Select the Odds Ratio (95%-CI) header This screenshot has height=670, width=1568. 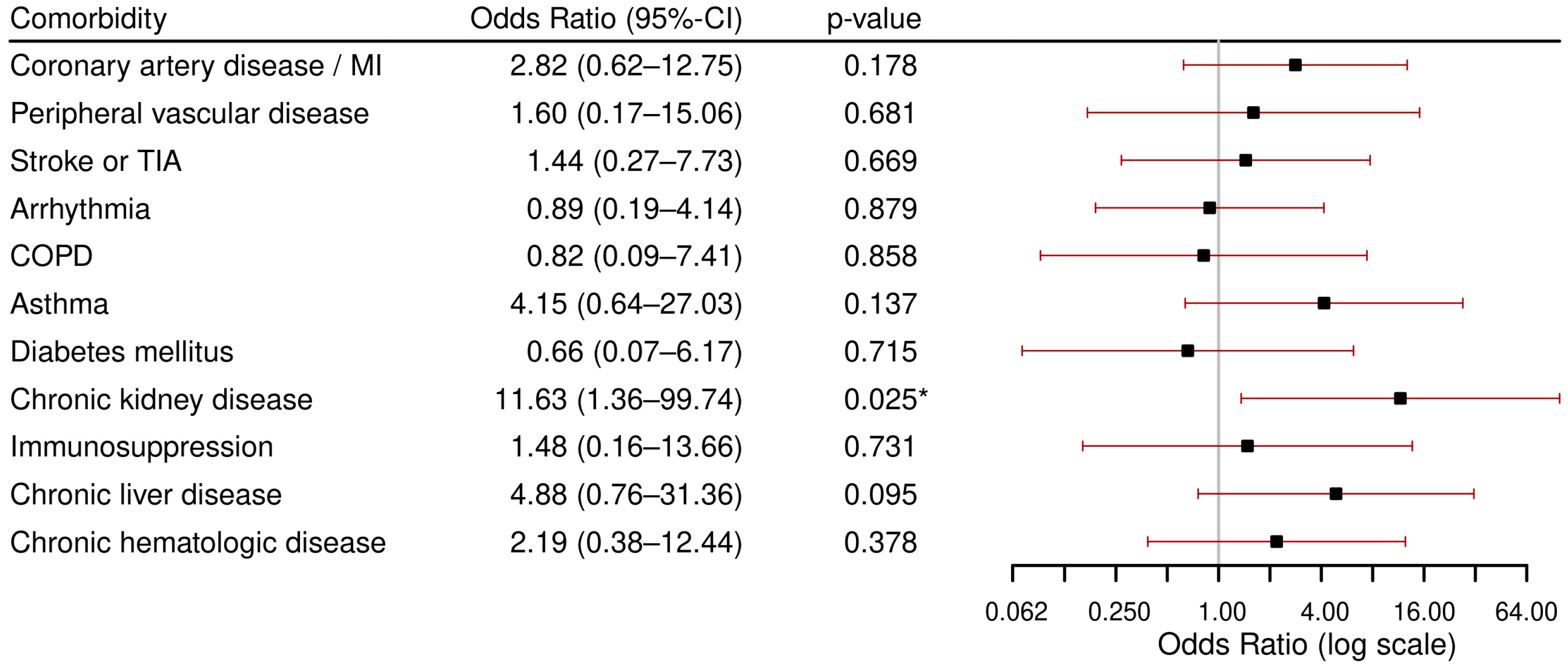pyautogui.click(x=606, y=19)
